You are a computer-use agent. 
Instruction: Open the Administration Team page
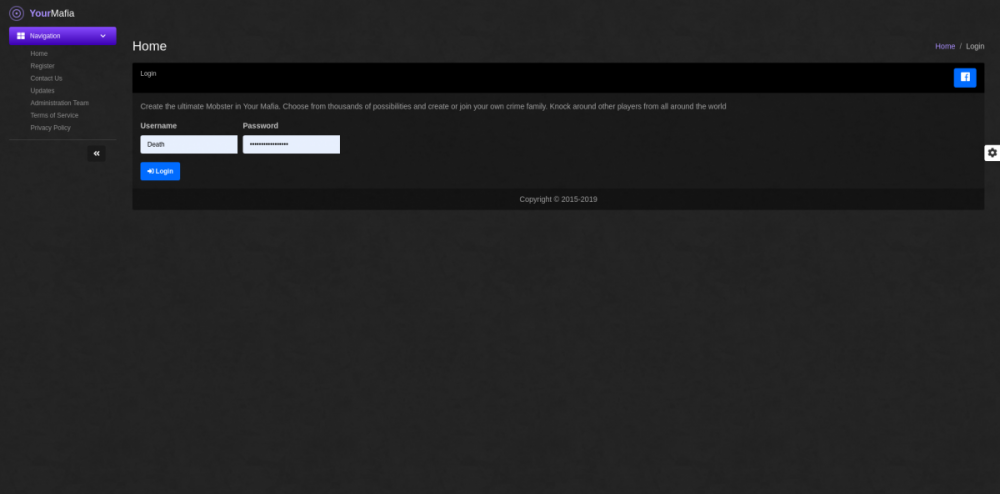pos(59,103)
